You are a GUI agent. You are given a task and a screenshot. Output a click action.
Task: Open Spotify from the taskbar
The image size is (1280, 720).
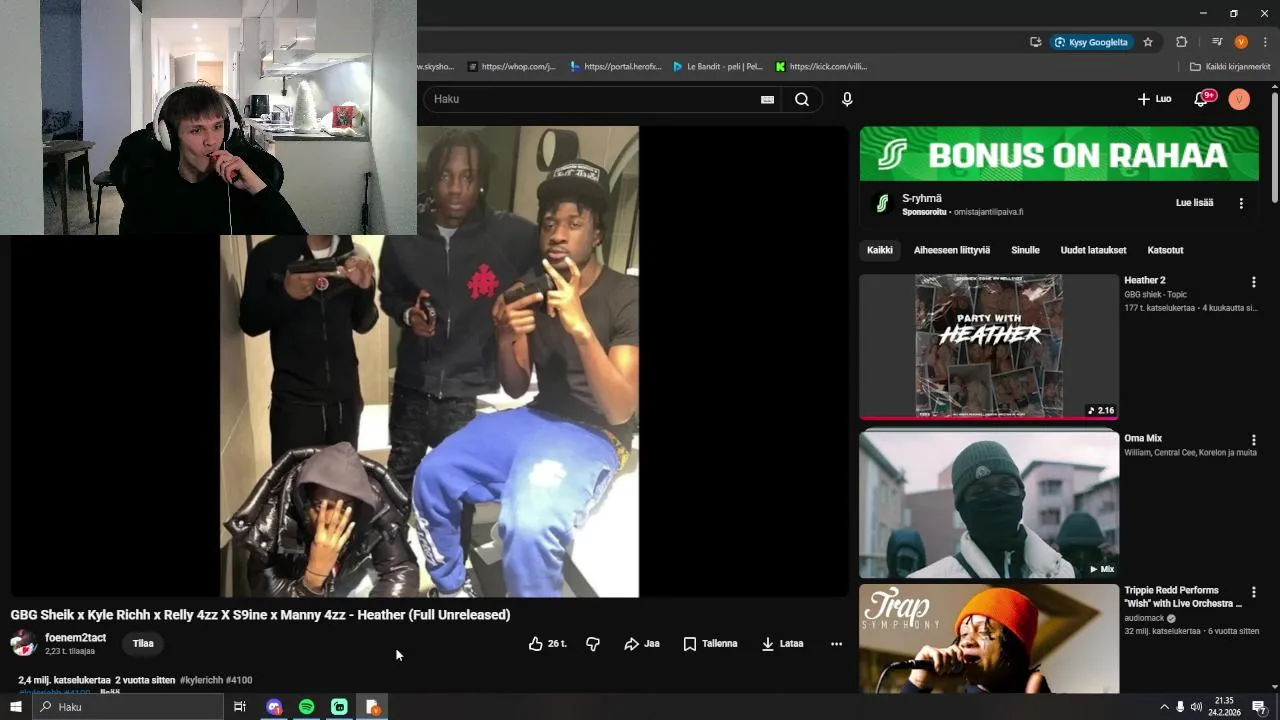tap(307, 707)
